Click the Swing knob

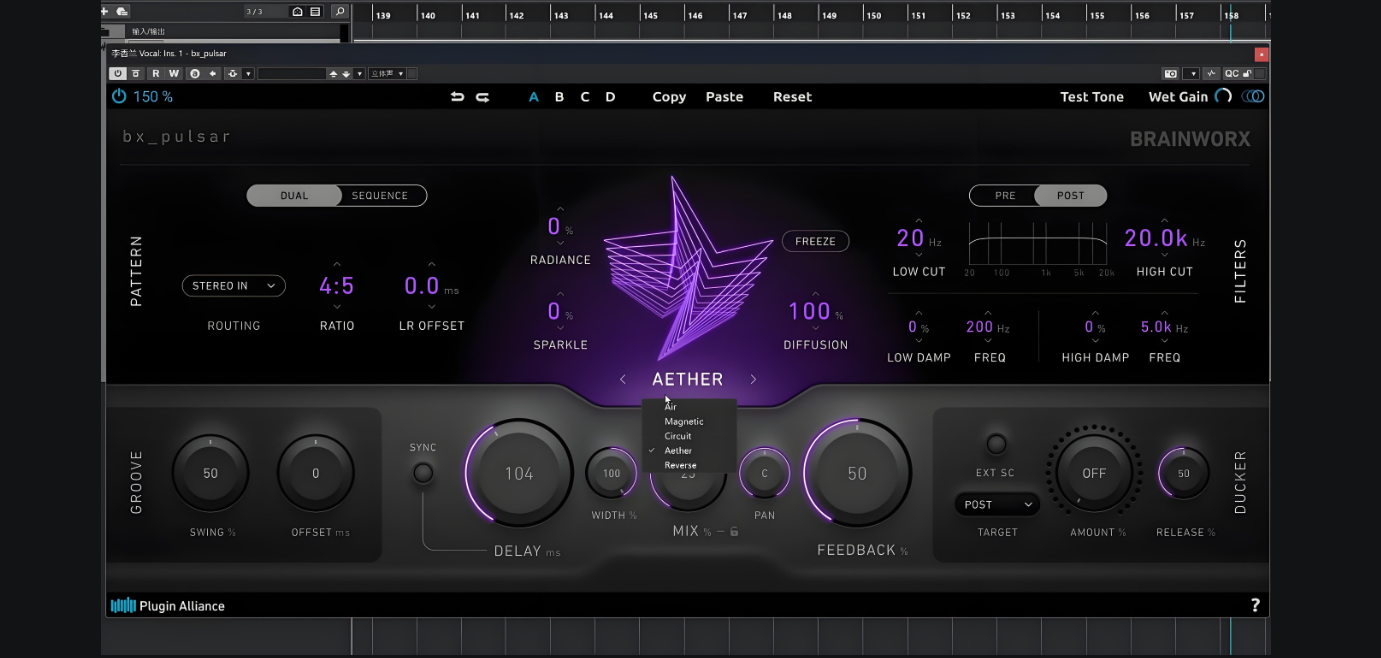(x=210, y=473)
